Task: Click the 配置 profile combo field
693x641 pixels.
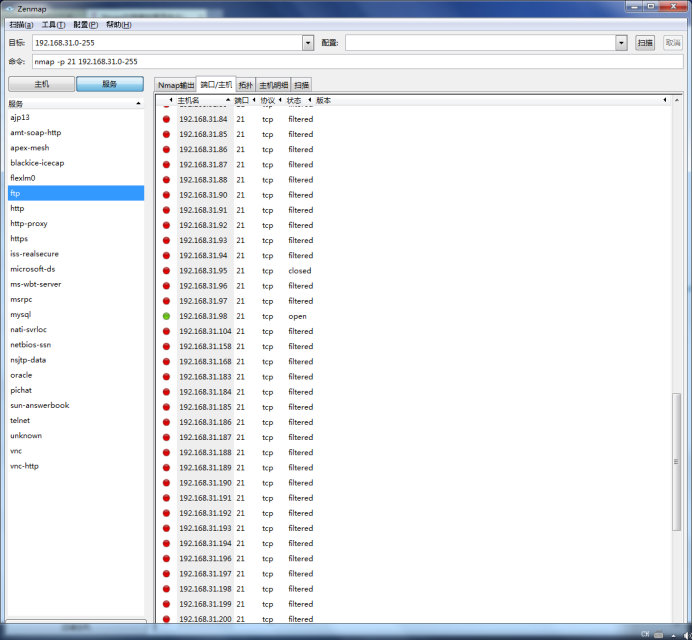Action: point(480,43)
